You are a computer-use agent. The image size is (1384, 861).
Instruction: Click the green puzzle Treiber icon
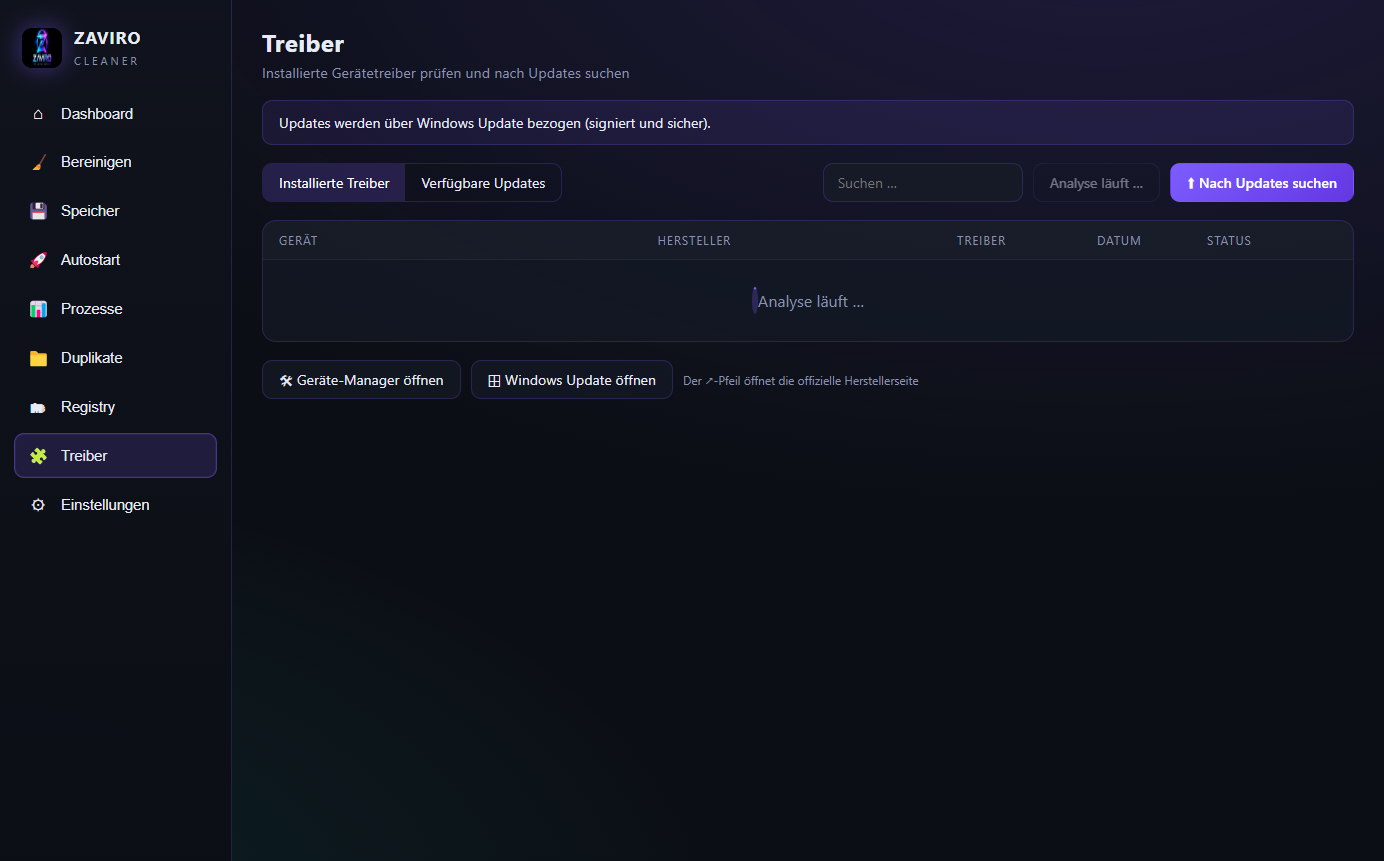tap(39, 456)
